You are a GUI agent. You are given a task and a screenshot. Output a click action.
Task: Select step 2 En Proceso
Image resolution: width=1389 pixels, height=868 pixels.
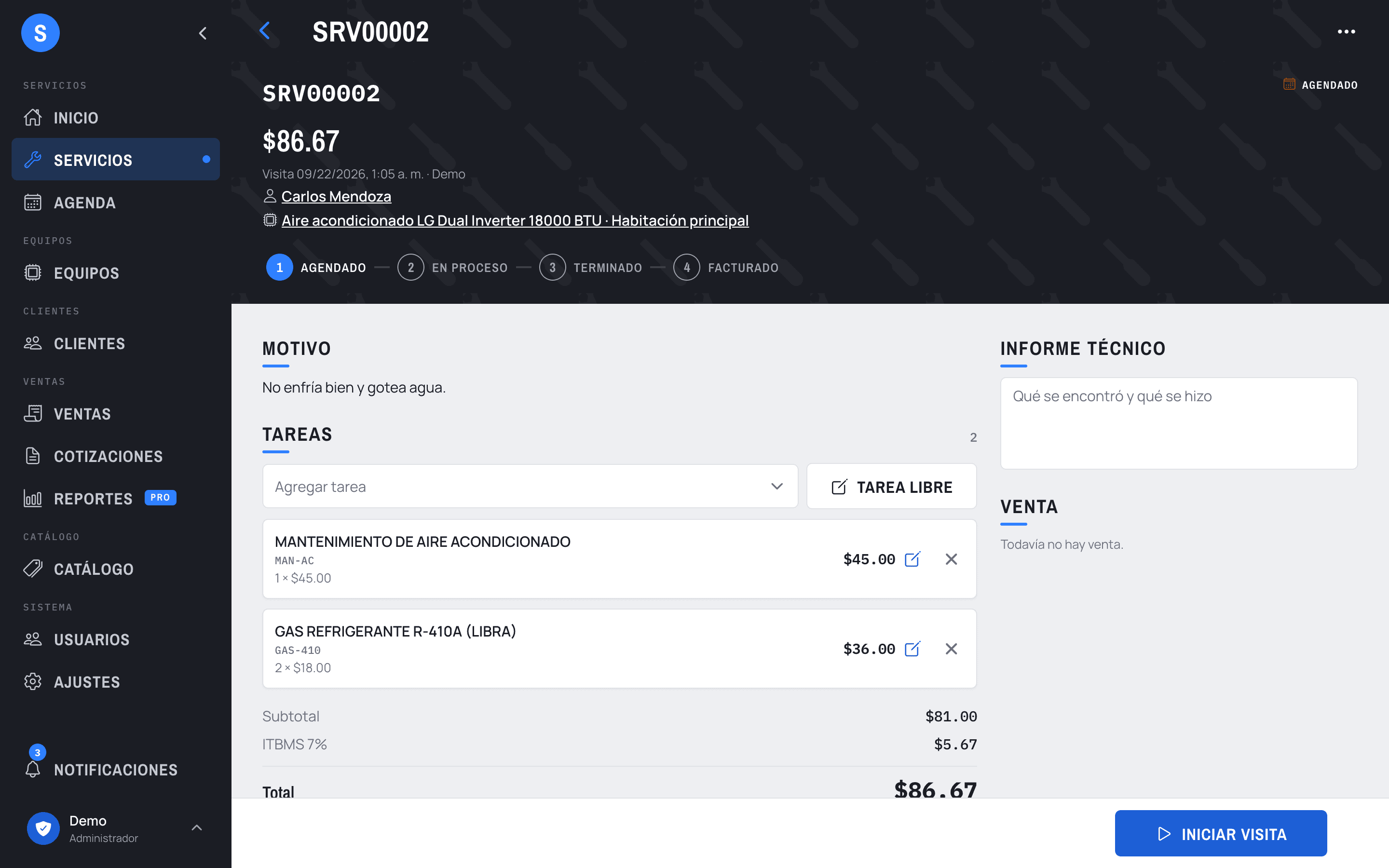tap(452, 268)
